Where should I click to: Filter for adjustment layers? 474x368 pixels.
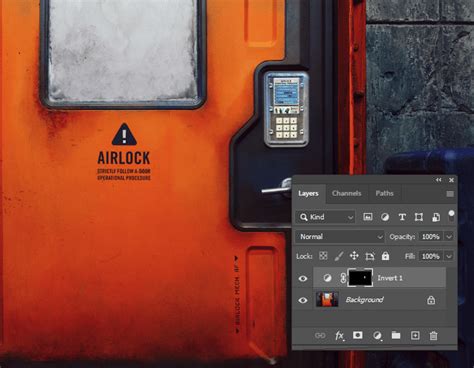385,217
